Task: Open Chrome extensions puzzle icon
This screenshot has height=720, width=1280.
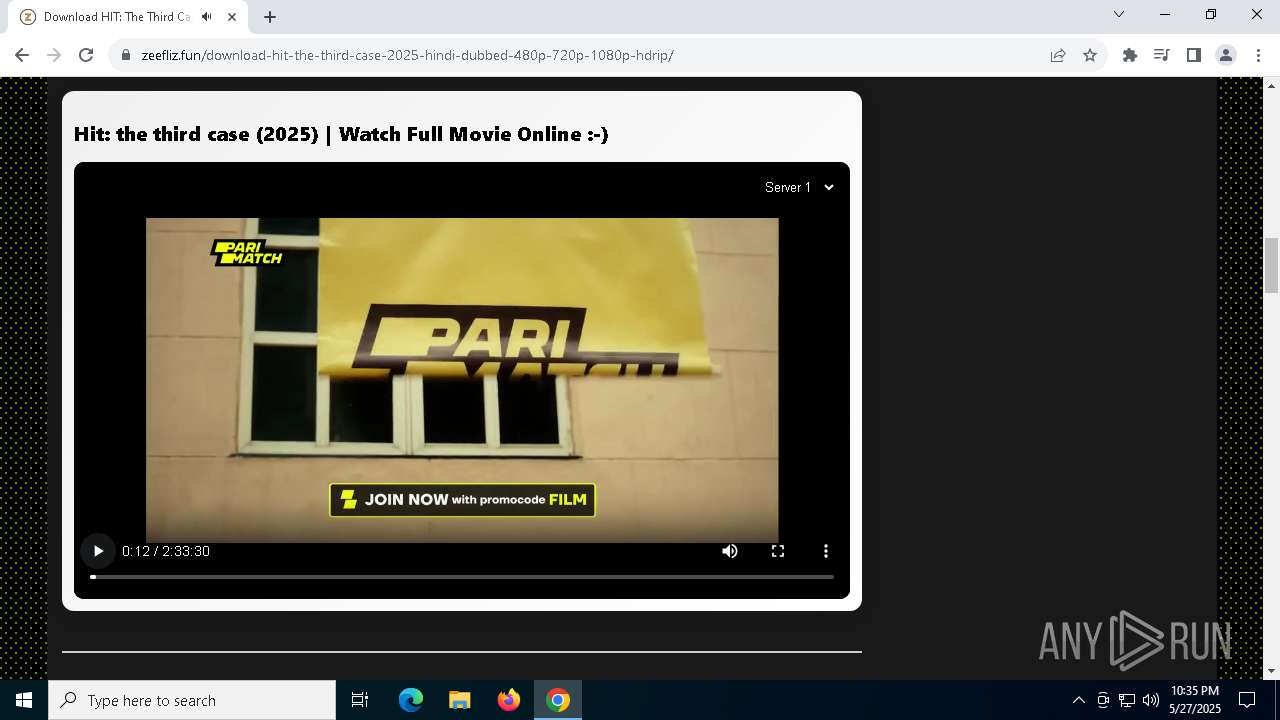Action: pos(1130,55)
